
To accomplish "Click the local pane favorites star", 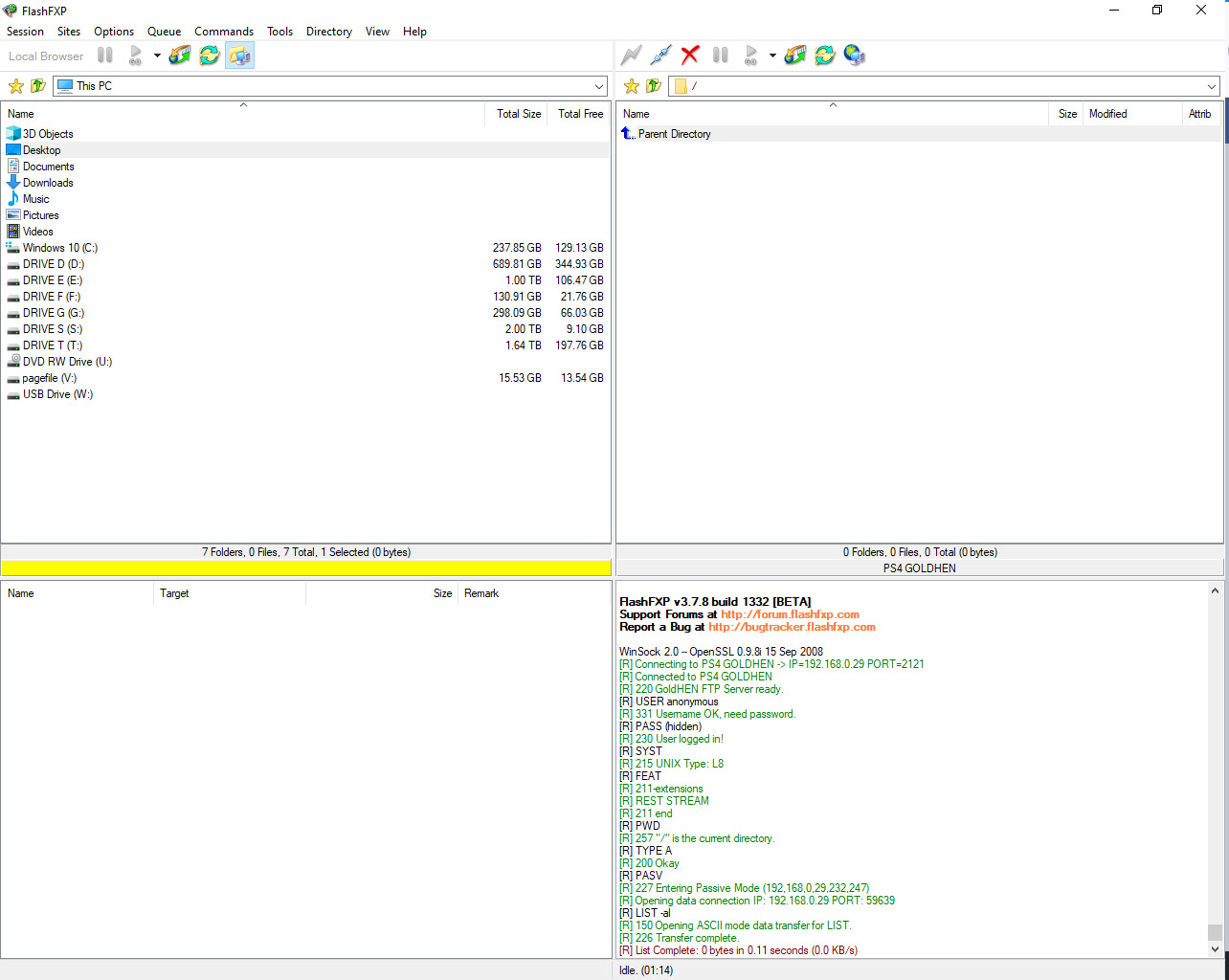I will [x=16, y=86].
